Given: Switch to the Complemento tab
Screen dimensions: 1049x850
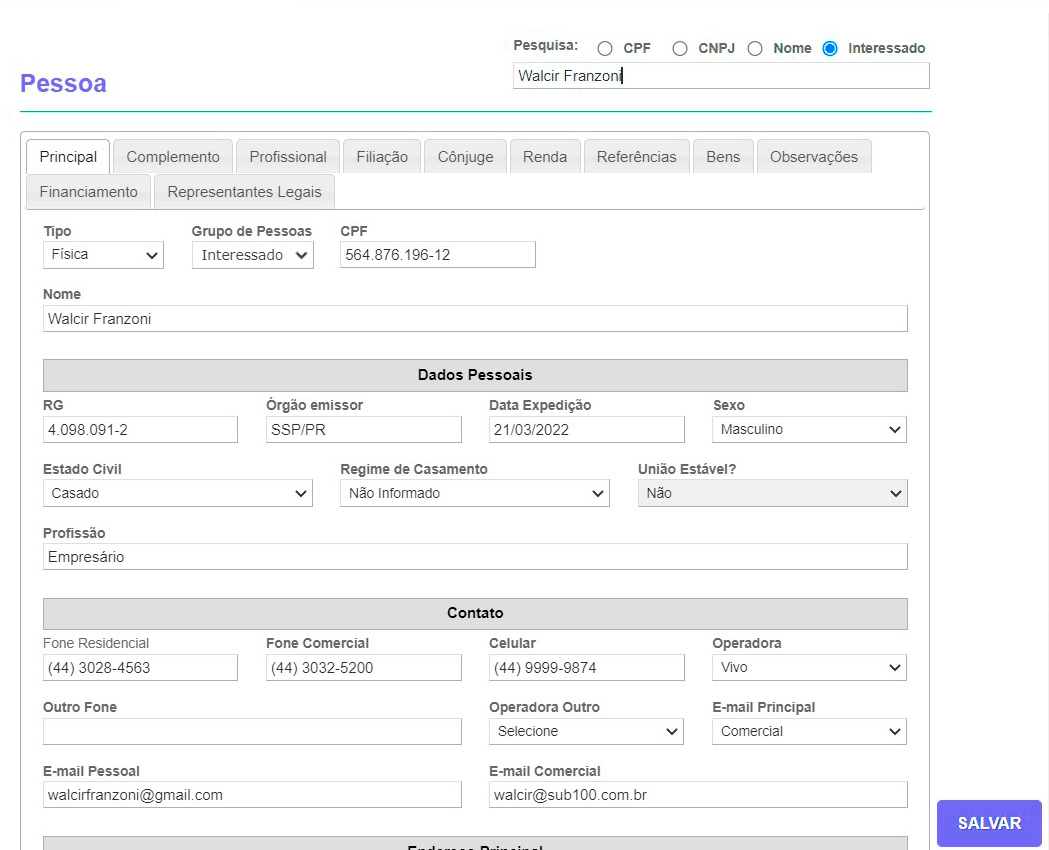Looking at the screenshot, I should [x=173, y=157].
